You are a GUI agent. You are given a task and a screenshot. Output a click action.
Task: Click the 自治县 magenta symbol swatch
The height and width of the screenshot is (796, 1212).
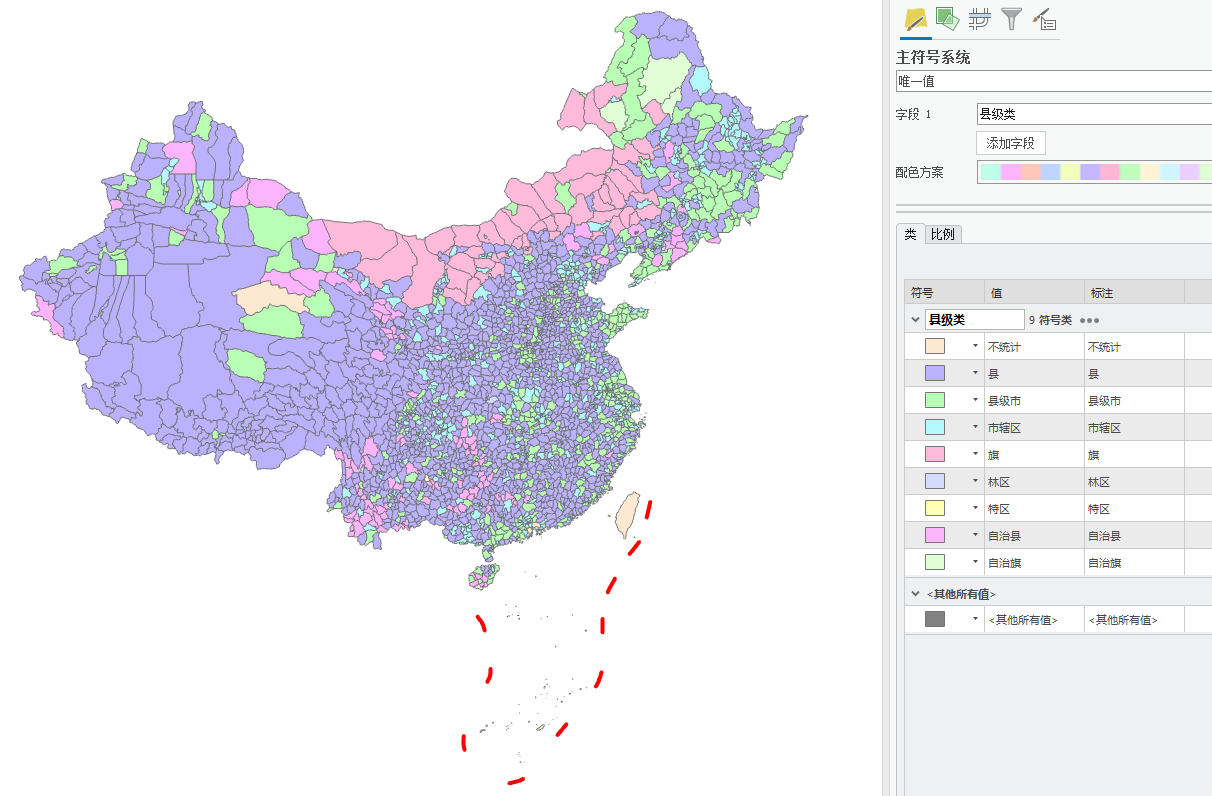935,535
